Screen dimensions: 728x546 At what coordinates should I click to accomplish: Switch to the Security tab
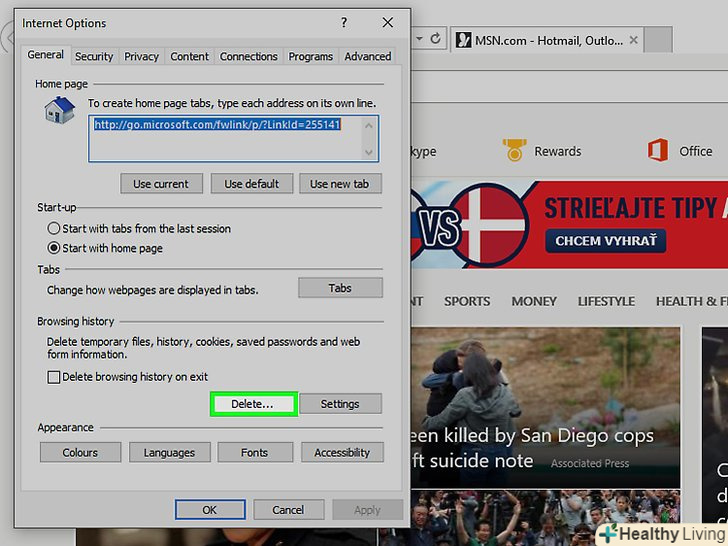[x=94, y=56]
